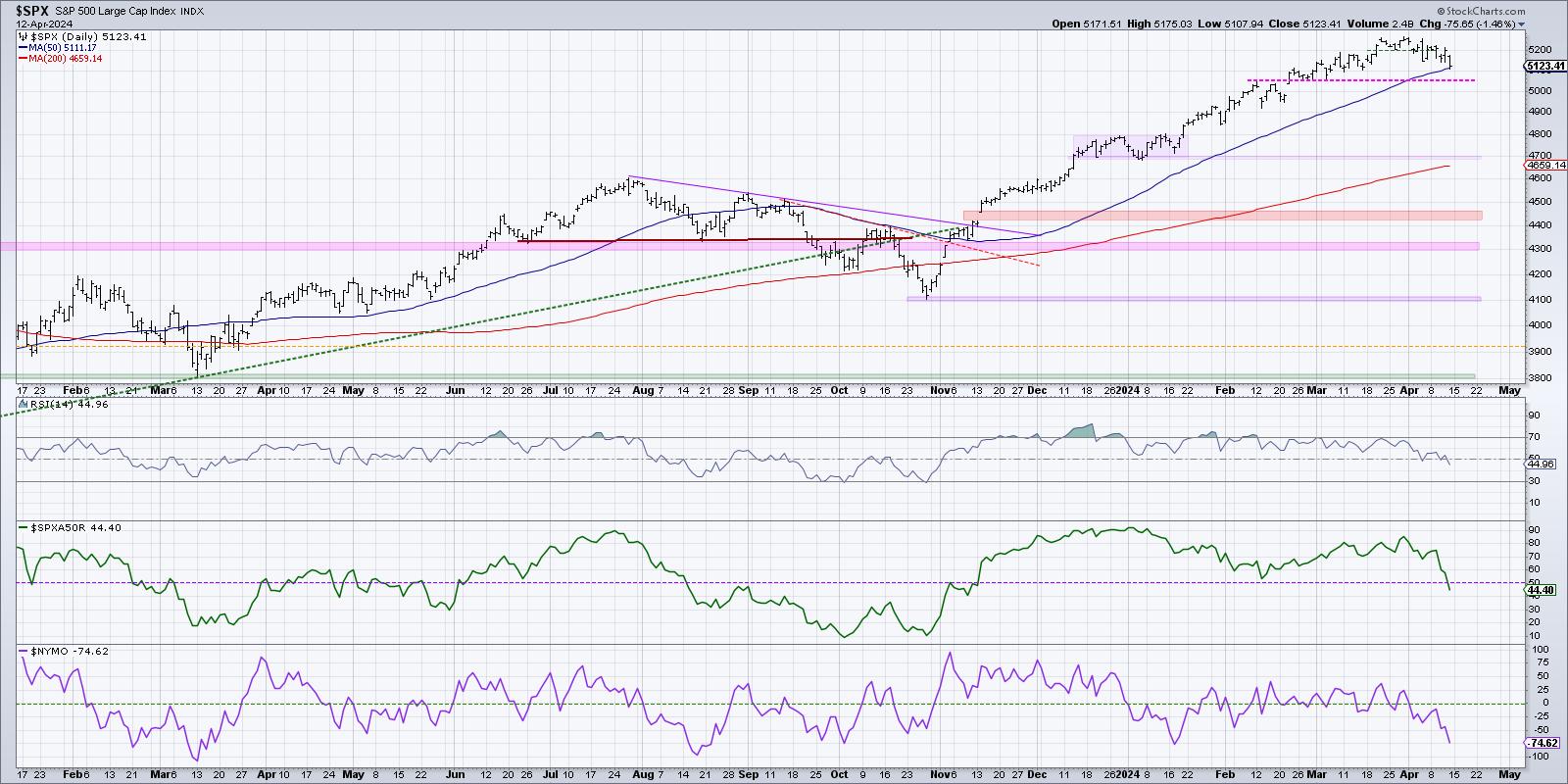Click the OHLC bar icon beside $SPX (Daily)
This screenshot has height=784, width=1568.
click(x=24, y=36)
